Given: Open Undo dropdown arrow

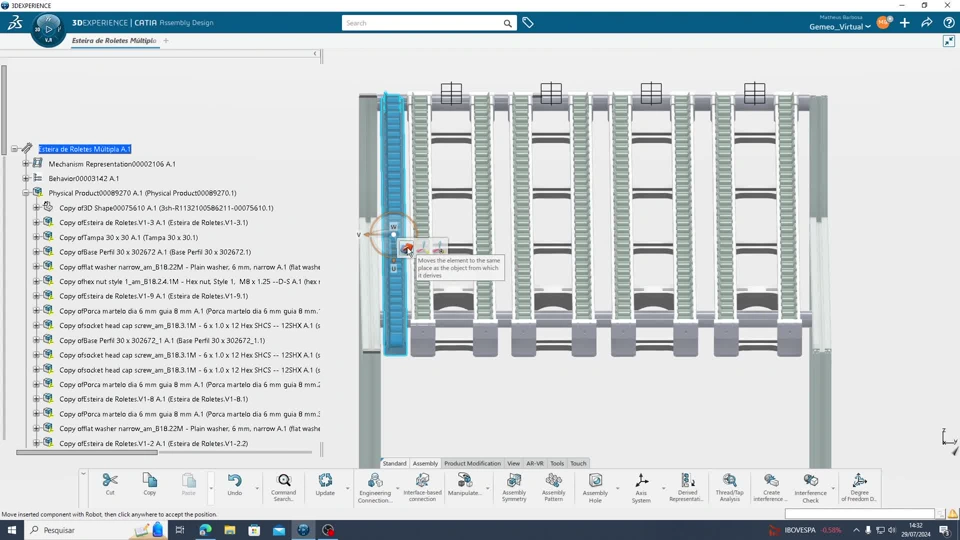Looking at the screenshot, I should pos(257,488).
